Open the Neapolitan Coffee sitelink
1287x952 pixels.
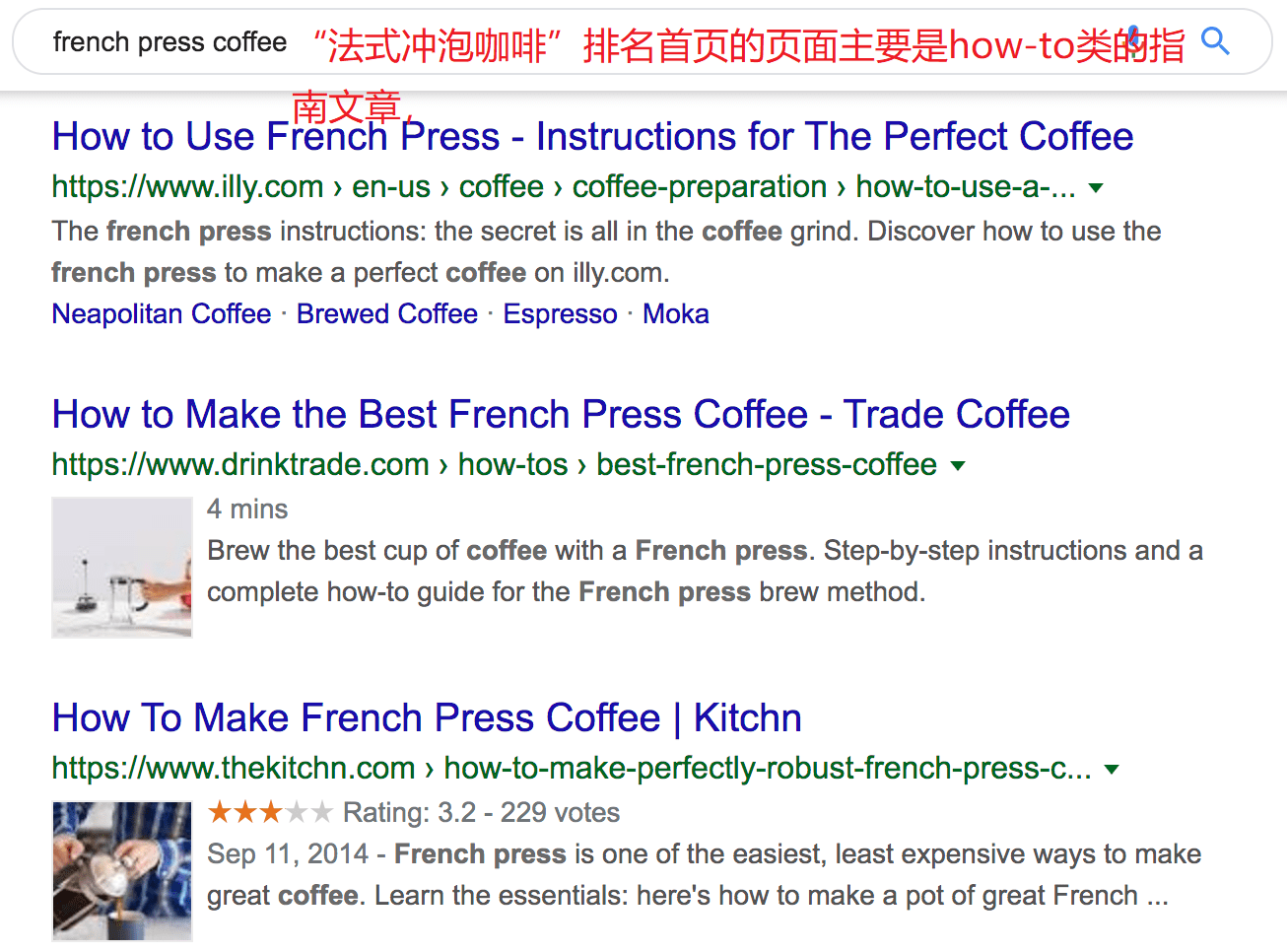[162, 313]
